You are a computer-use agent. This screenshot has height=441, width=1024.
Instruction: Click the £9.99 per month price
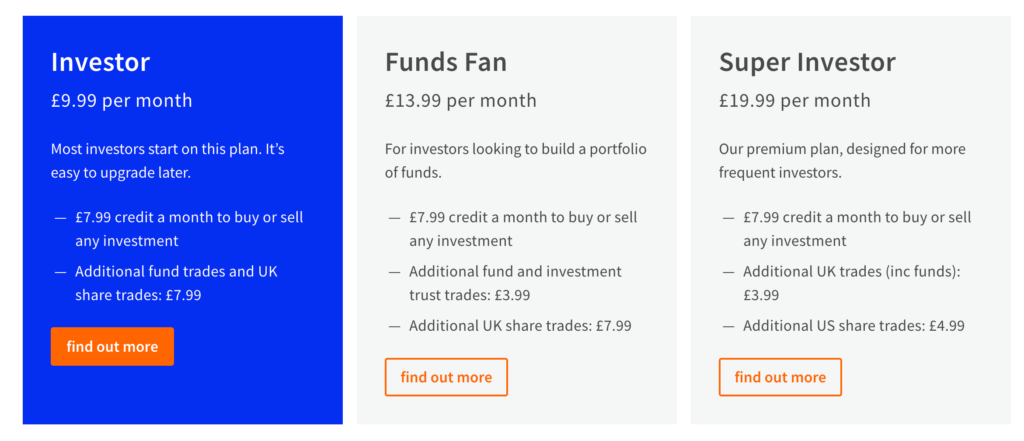pos(121,101)
